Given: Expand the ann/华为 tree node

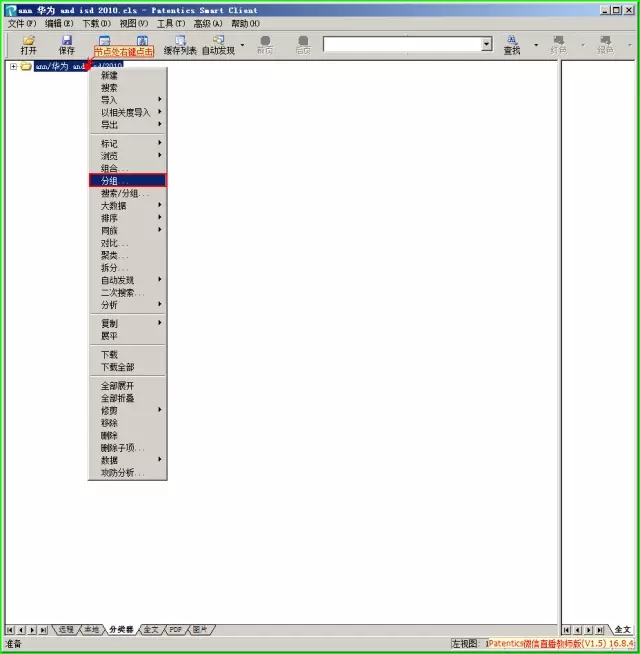Looking at the screenshot, I should 13,67.
